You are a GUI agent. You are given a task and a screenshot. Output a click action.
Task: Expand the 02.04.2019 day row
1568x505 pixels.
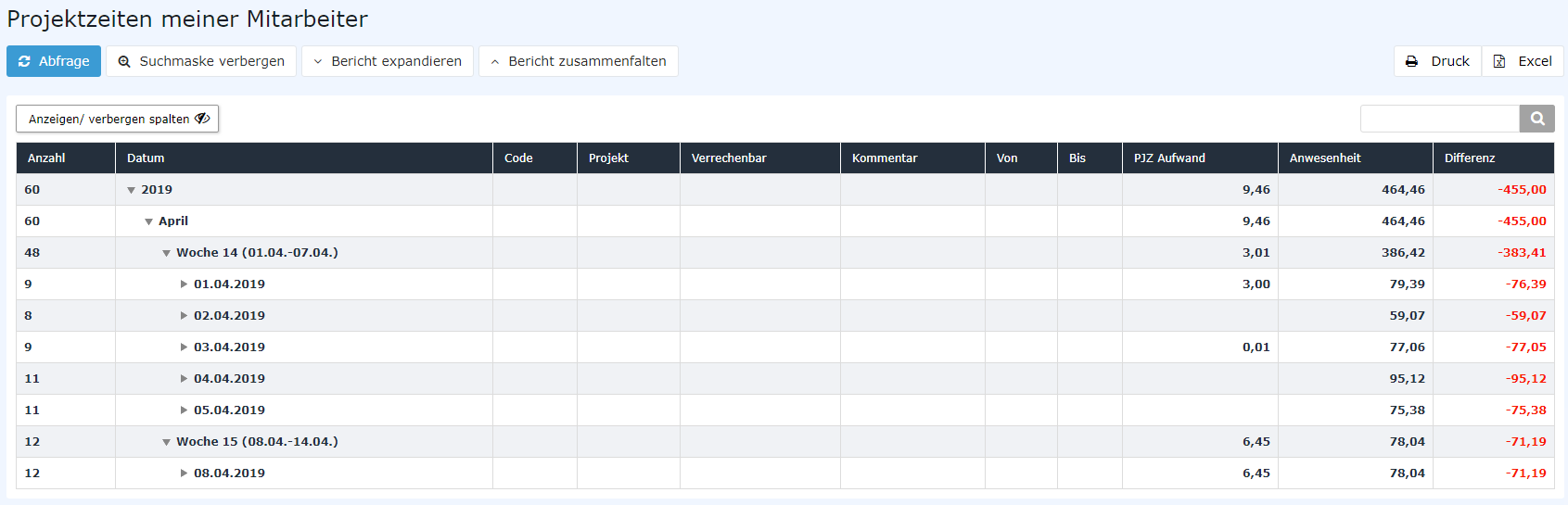184,316
